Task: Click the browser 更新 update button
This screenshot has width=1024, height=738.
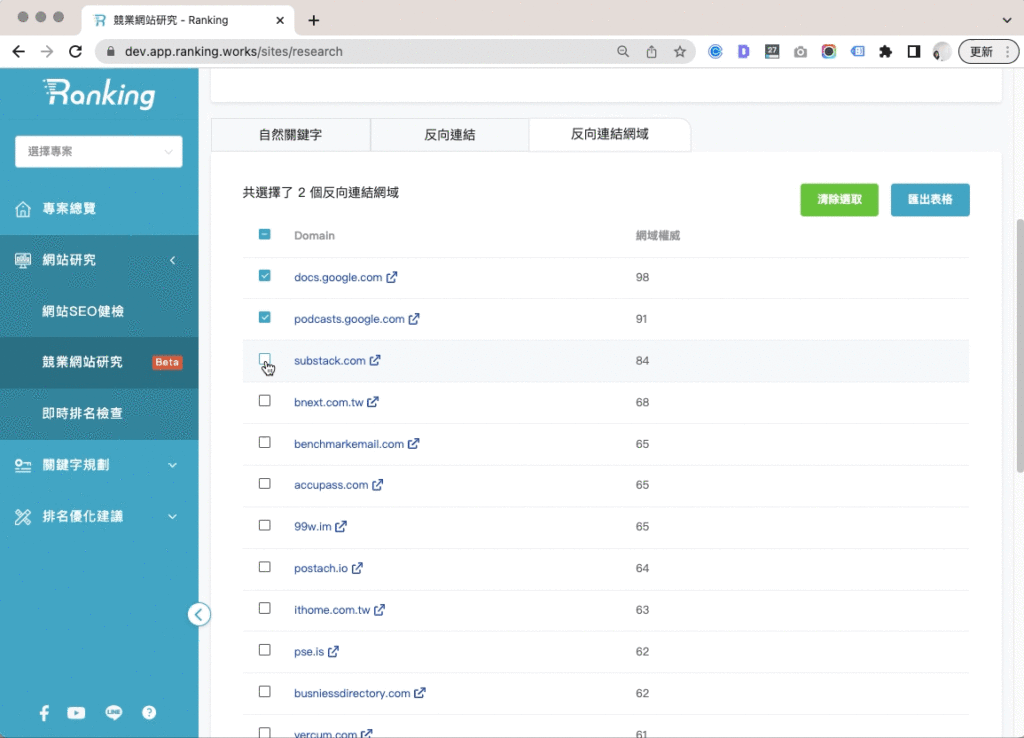Action: click(987, 52)
